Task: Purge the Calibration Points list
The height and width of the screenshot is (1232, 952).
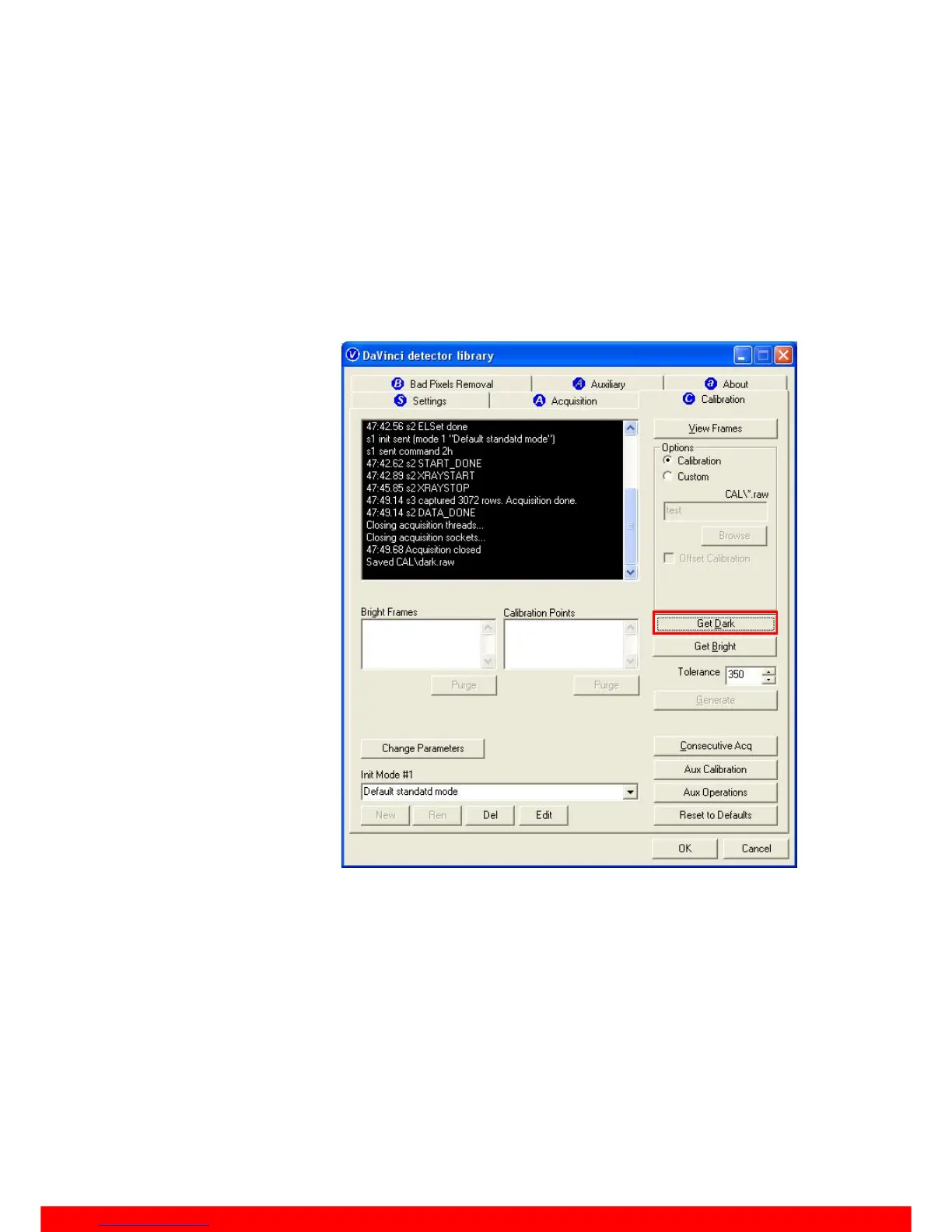Action: point(606,685)
